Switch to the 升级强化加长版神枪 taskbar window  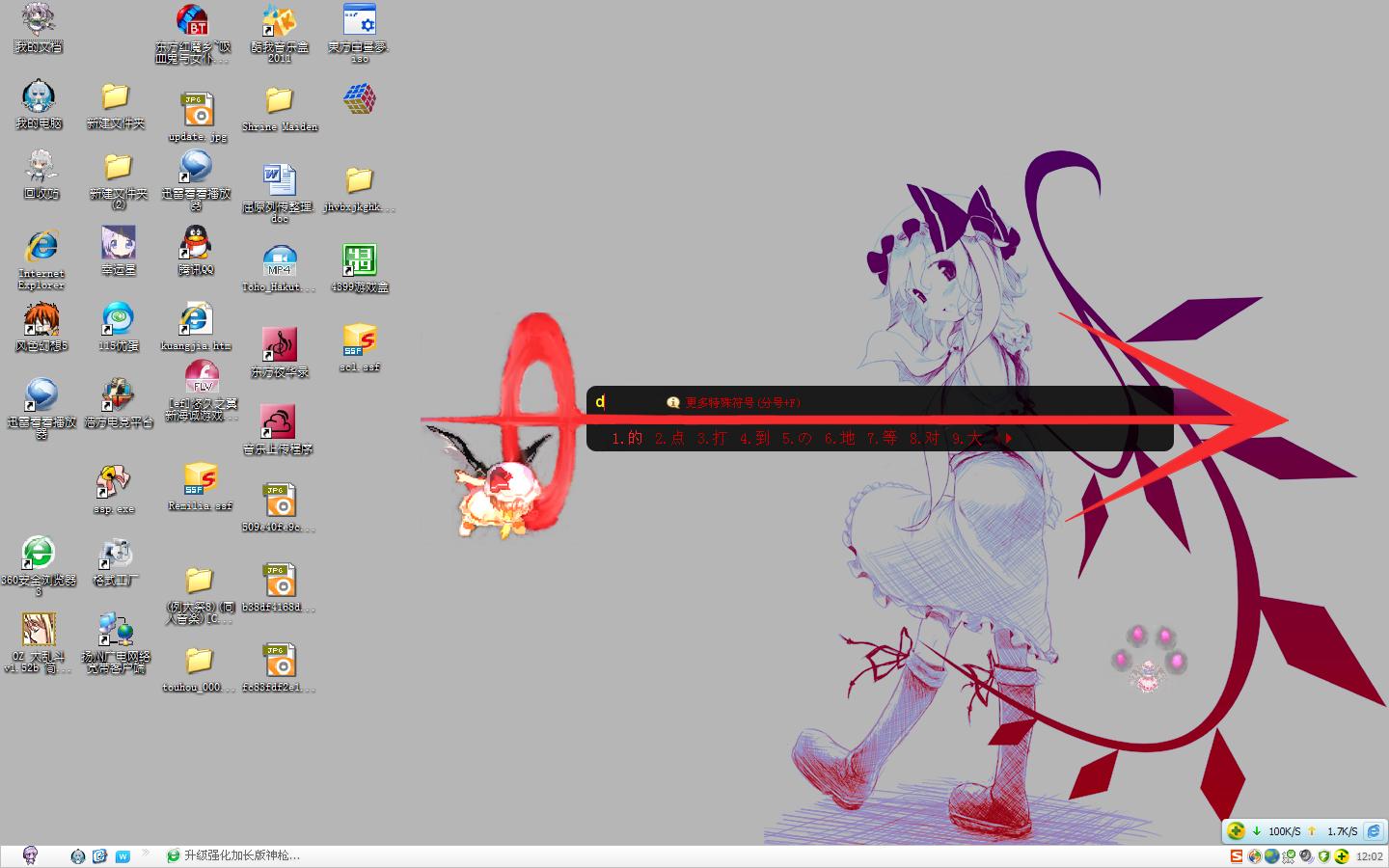click(233, 855)
